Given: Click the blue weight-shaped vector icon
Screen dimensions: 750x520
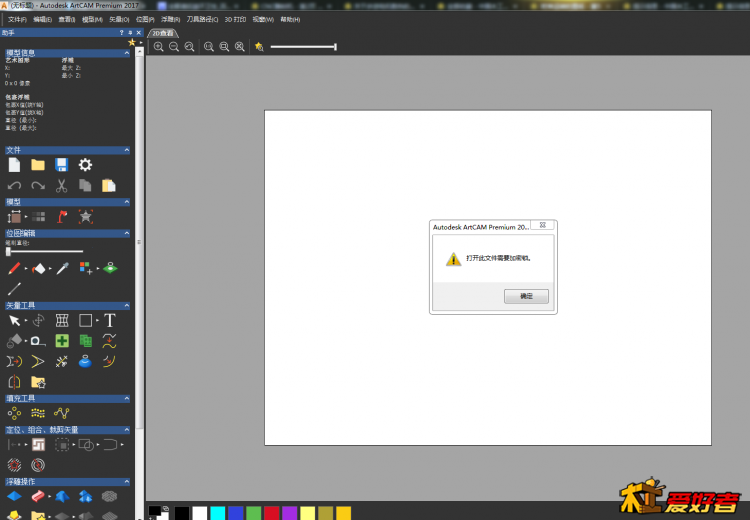Looking at the screenshot, I should 85,361.
